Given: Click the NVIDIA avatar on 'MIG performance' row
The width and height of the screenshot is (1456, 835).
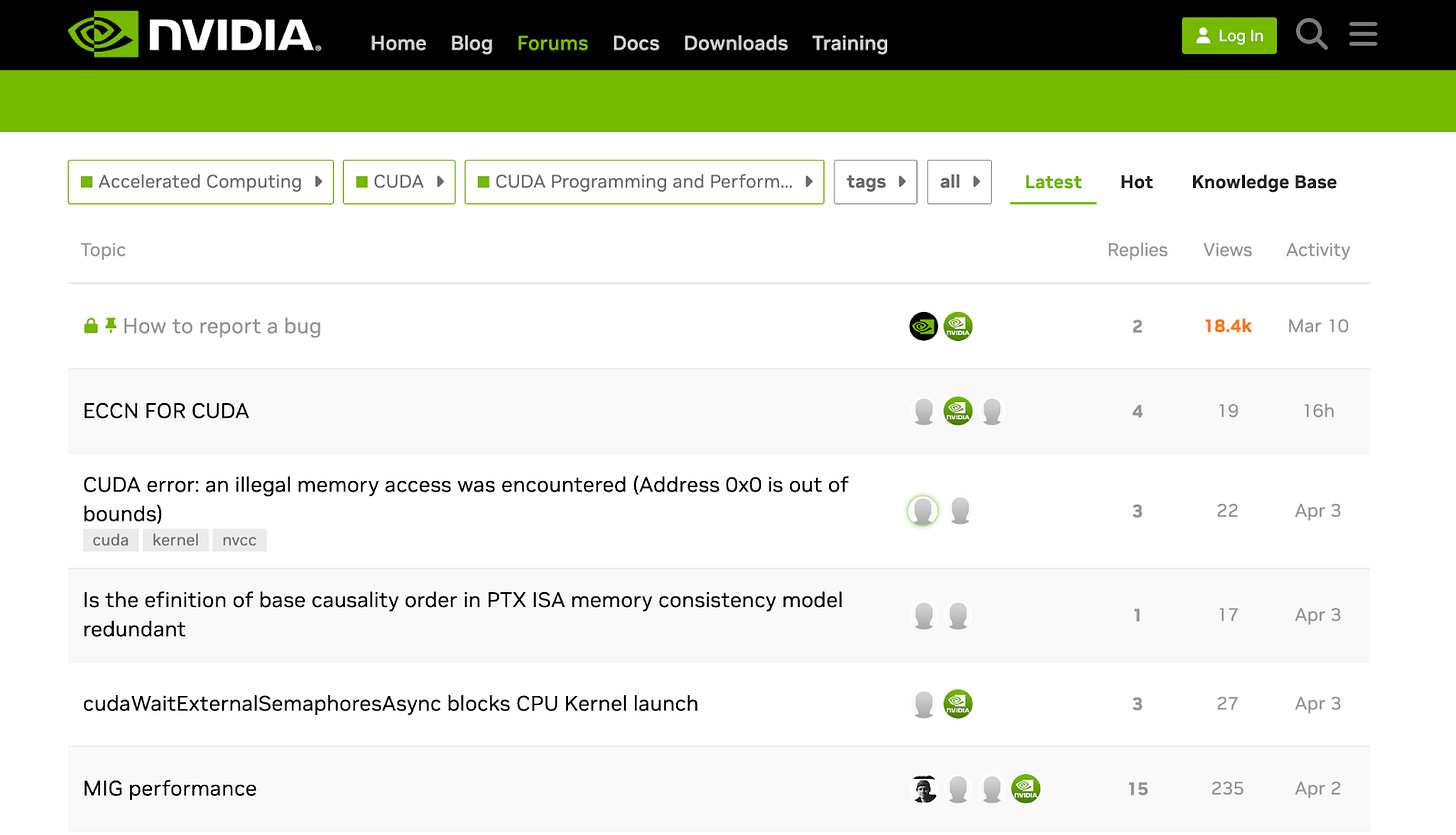Looking at the screenshot, I should pyautogui.click(x=1026, y=789).
